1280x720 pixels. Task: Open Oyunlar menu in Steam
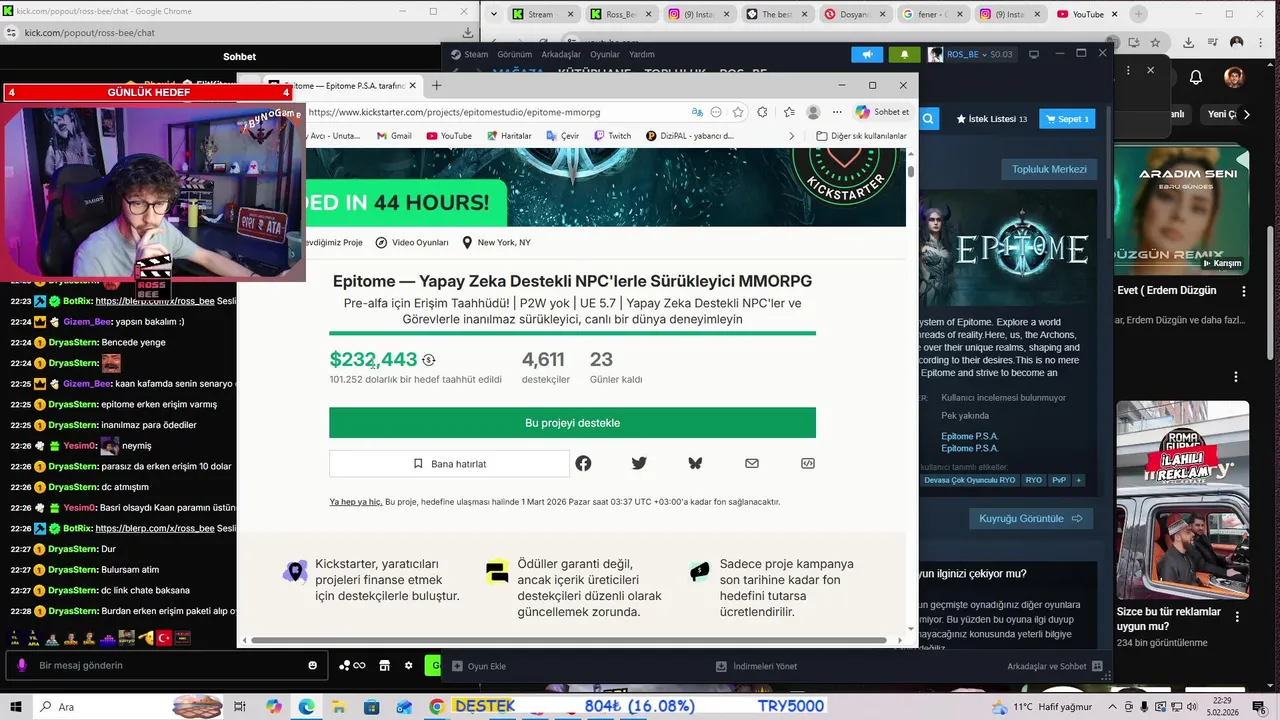(605, 54)
